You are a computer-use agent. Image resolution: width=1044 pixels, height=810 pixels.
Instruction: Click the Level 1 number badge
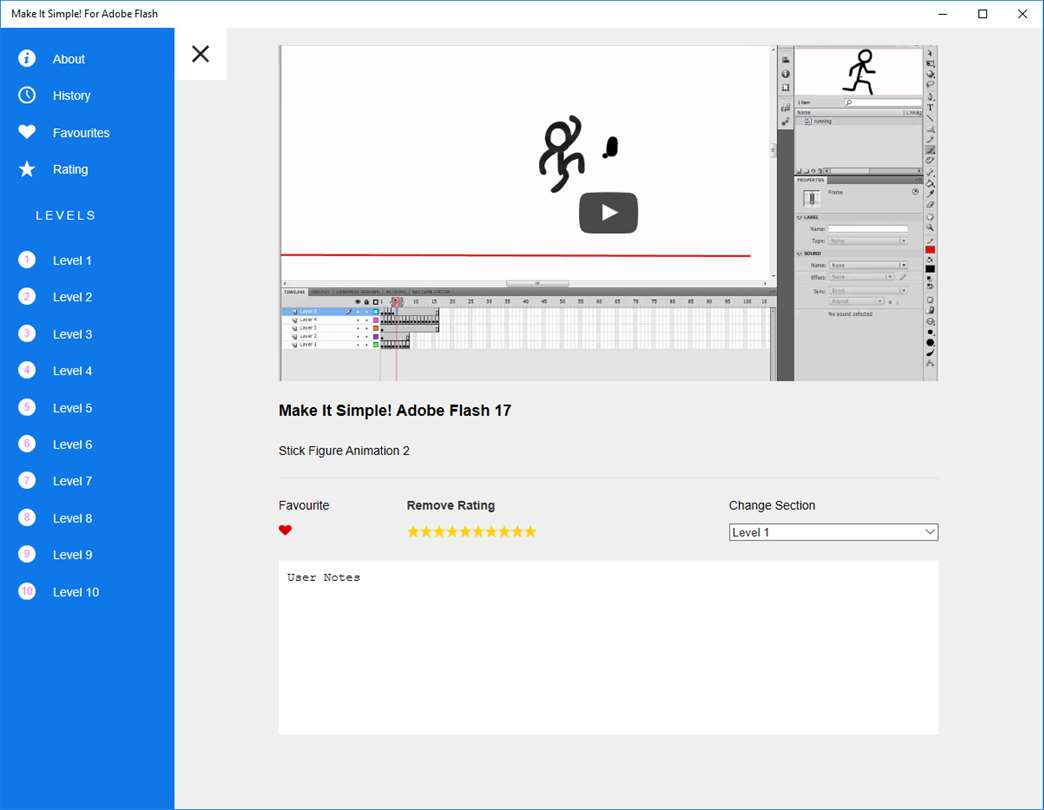point(27,260)
